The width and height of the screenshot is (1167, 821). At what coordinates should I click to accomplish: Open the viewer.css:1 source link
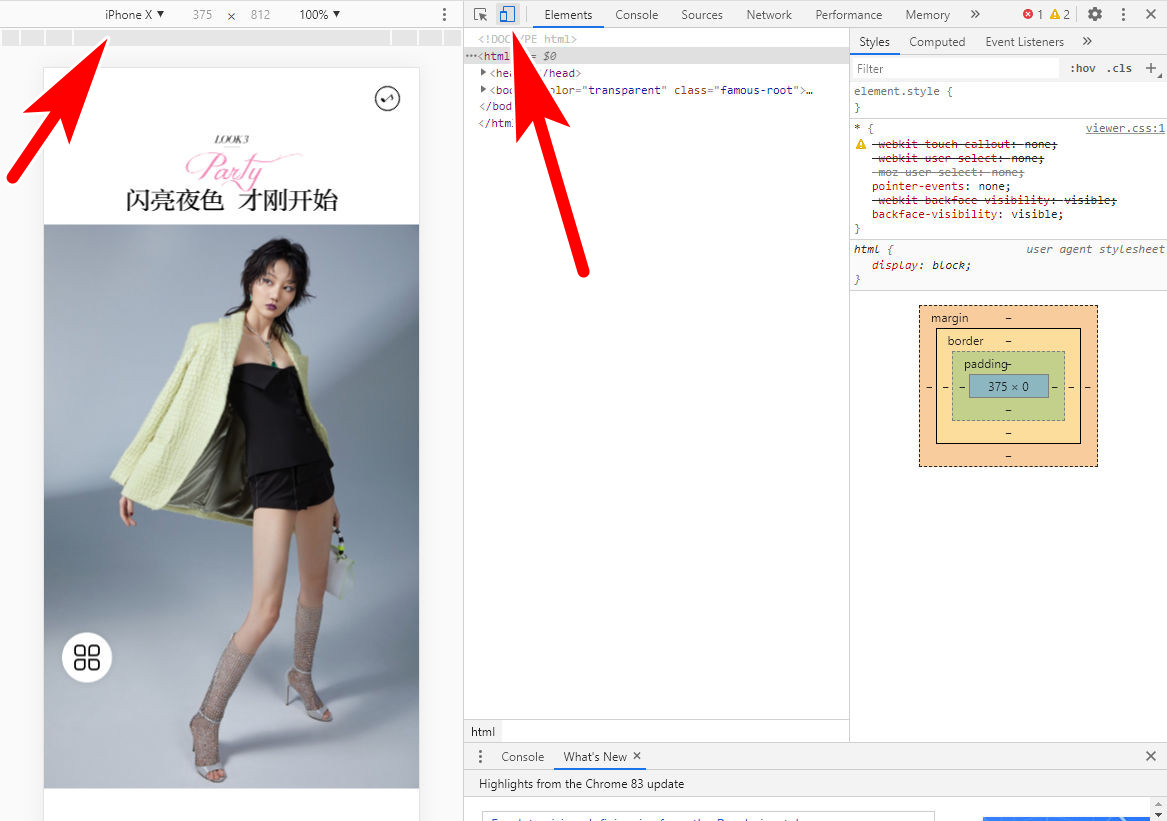1125,128
